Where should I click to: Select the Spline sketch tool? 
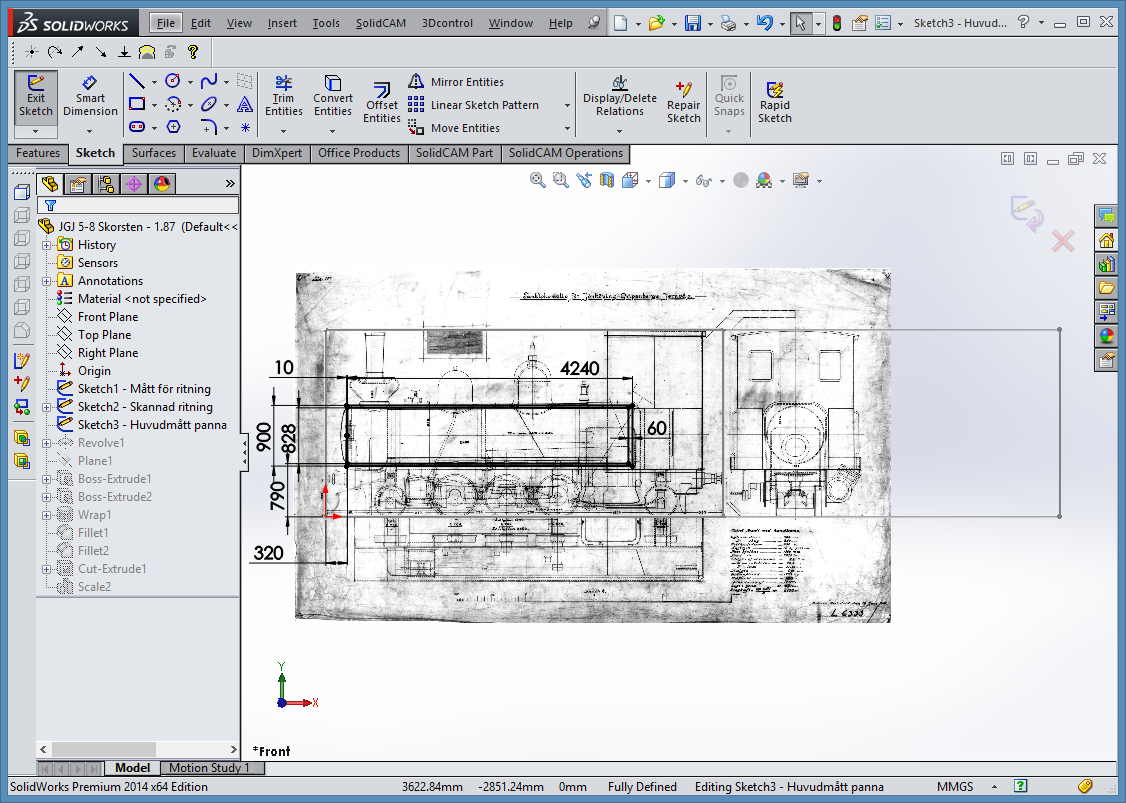(209, 81)
